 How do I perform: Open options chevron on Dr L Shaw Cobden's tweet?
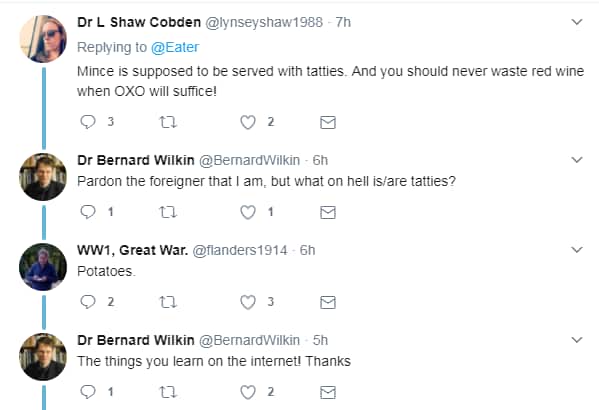[x=577, y=22]
